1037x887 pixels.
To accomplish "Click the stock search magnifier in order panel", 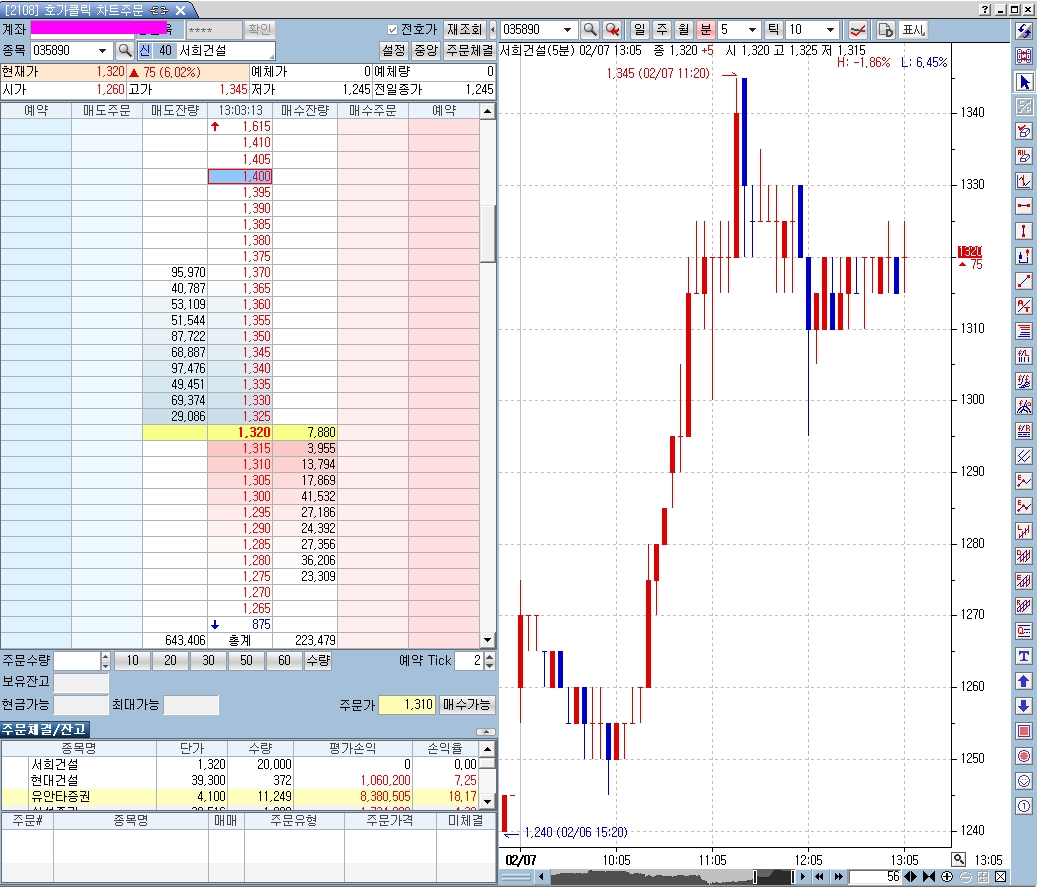I will tap(125, 50).
